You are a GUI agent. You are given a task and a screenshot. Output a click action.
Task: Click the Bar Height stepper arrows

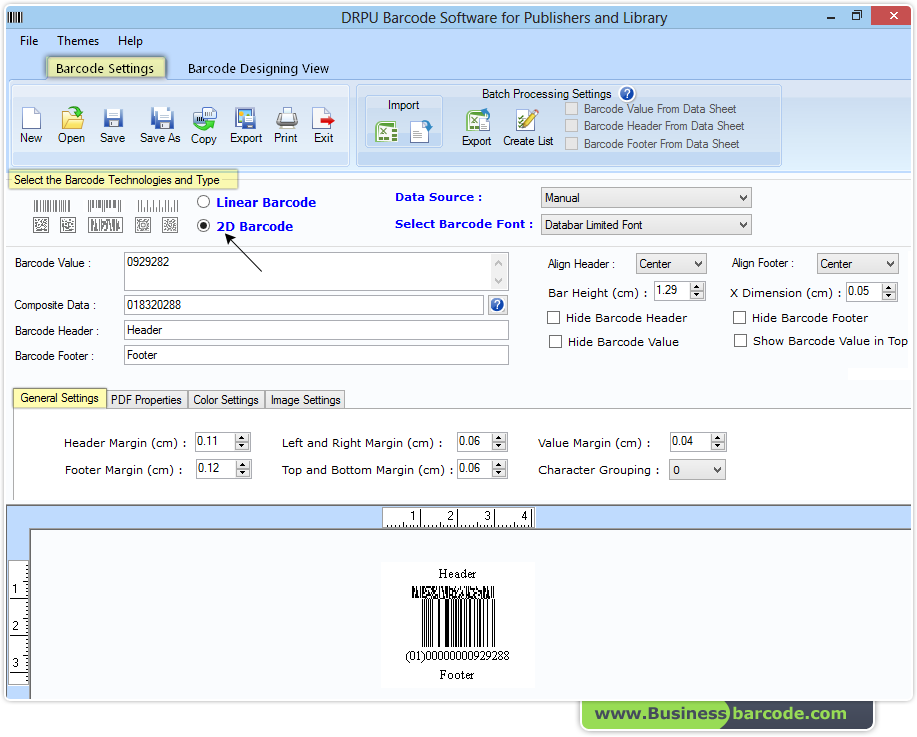(x=697, y=291)
